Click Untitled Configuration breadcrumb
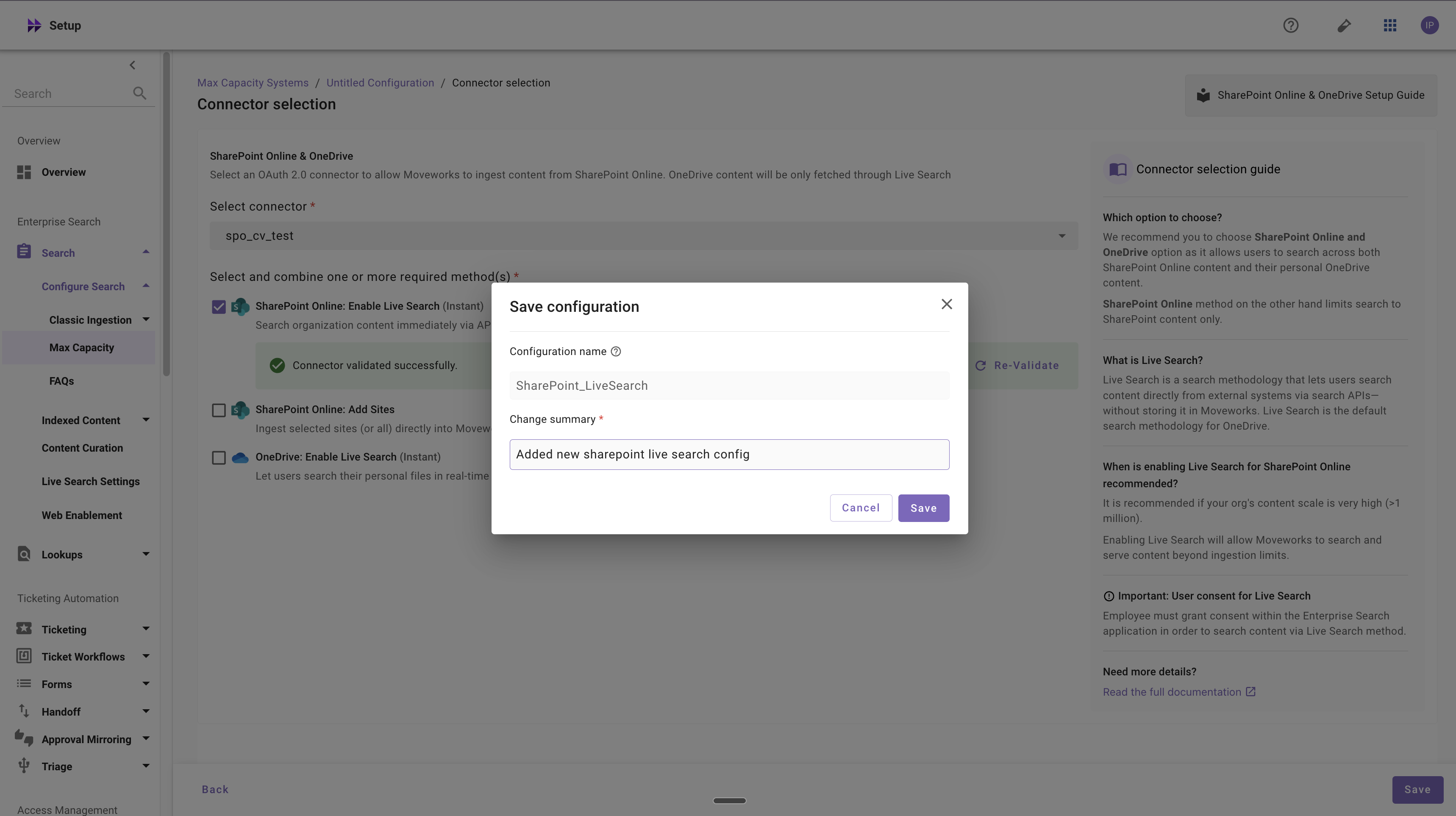1456x816 pixels. pyautogui.click(x=381, y=83)
